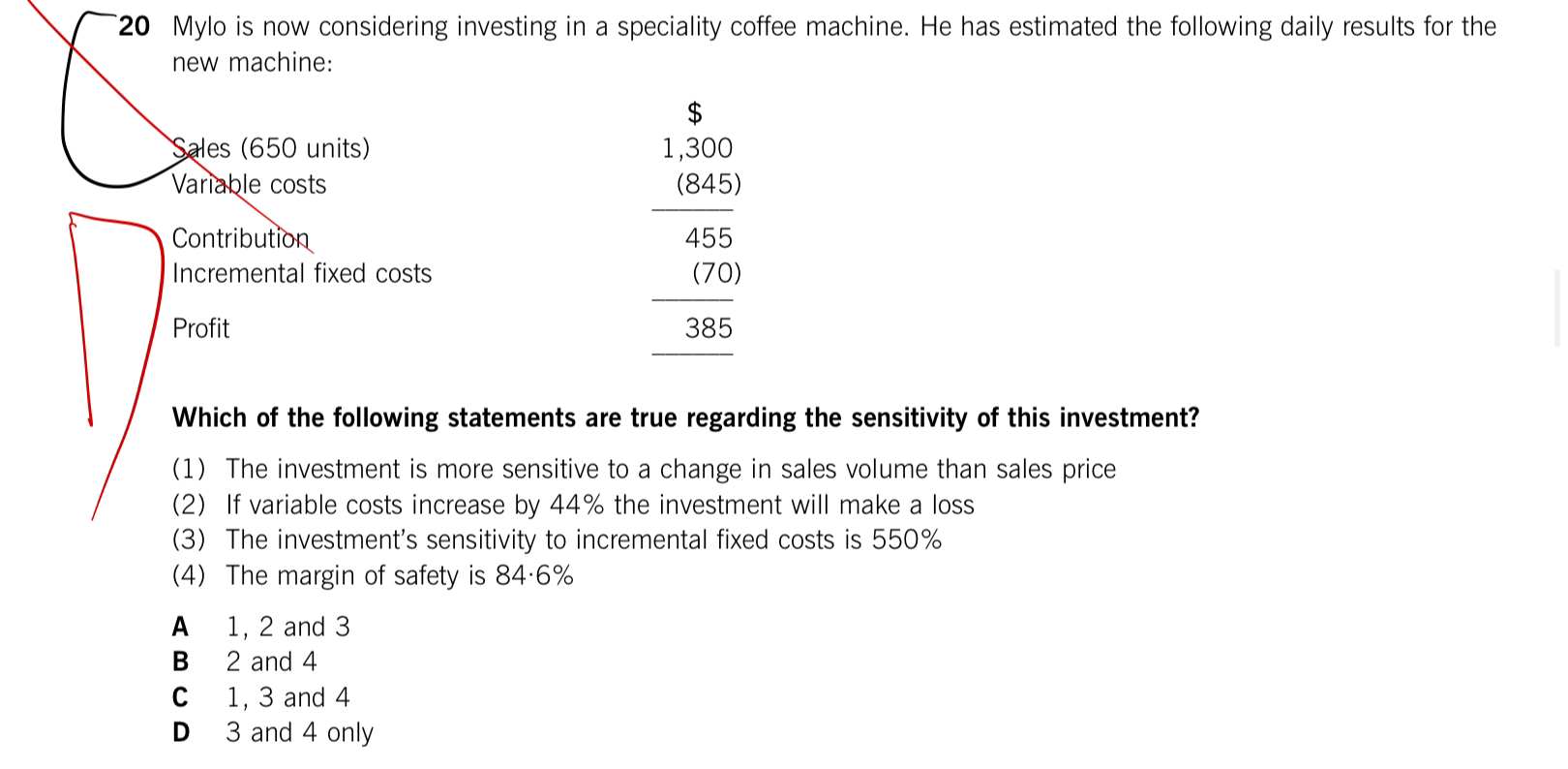Image resolution: width=1568 pixels, height=769 pixels.
Task: Click statement (2) about variable costs increasing 44%
Action: (x=599, y=505)
